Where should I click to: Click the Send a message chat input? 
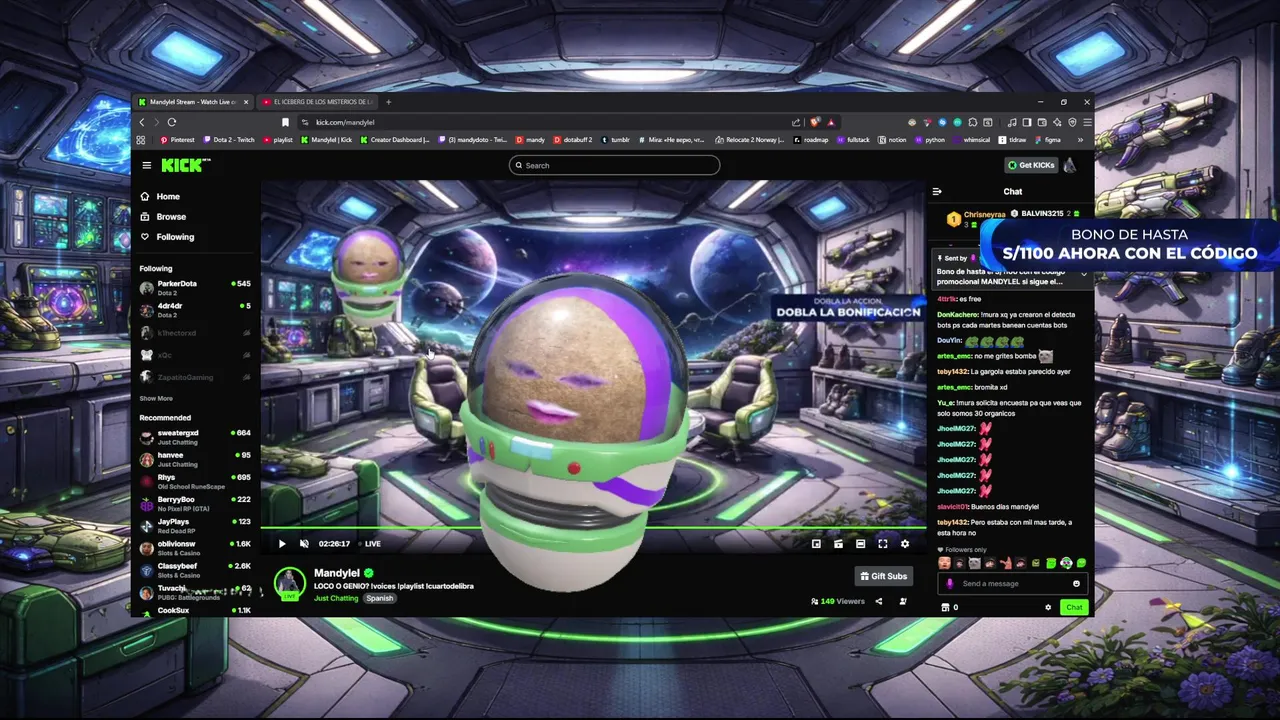click(1012, 583)
